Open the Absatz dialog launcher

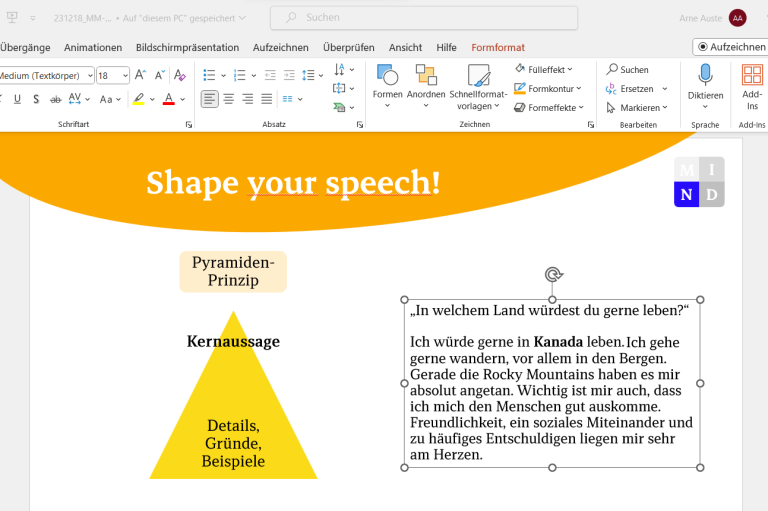(360, 125)
